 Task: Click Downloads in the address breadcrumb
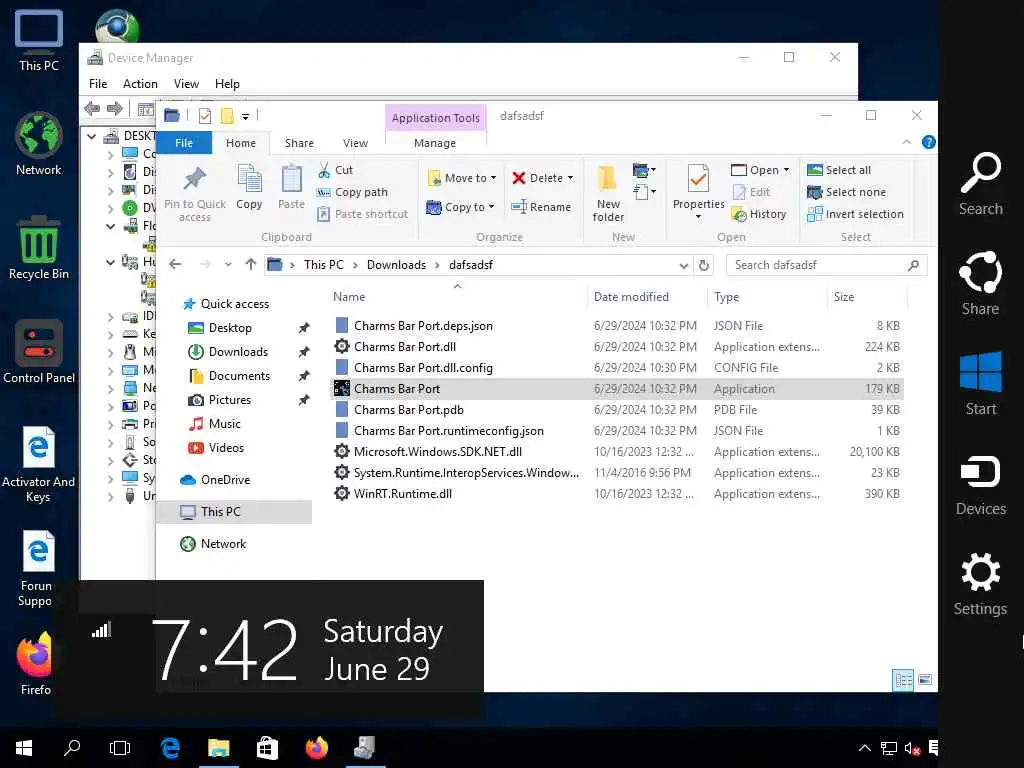[396, 264]
